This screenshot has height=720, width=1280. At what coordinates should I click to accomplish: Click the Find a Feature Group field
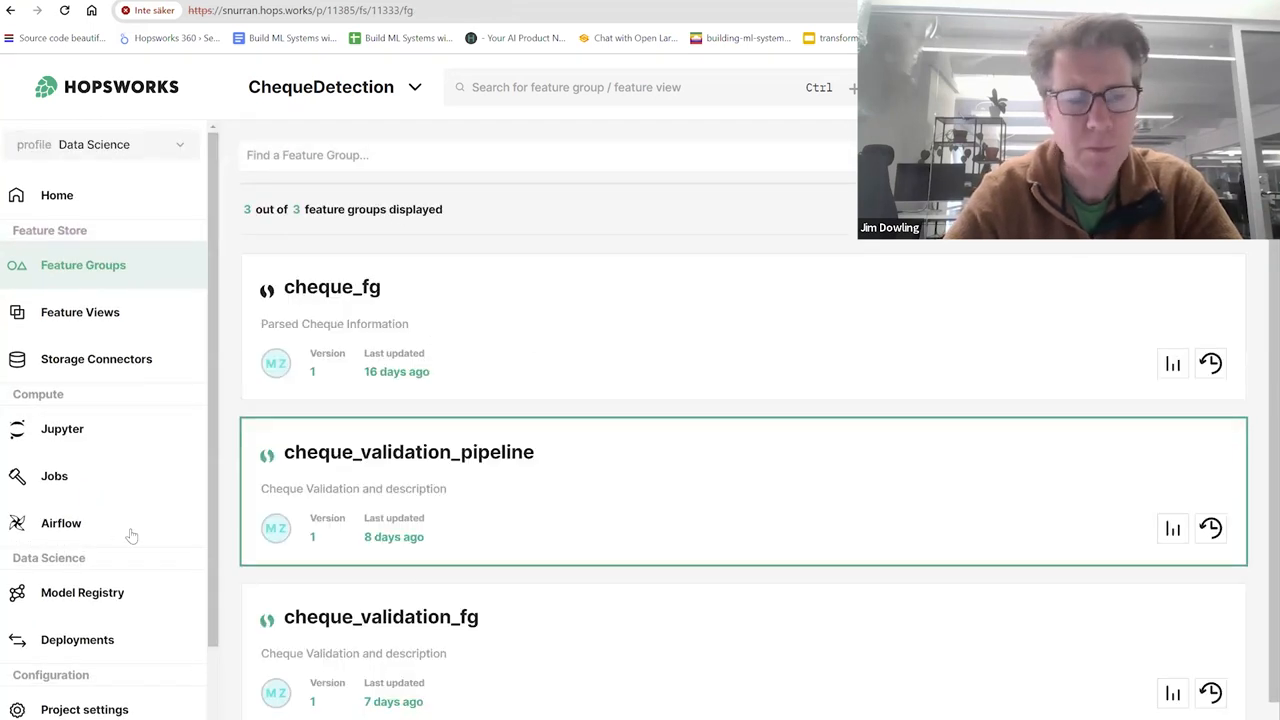point(540,155)
